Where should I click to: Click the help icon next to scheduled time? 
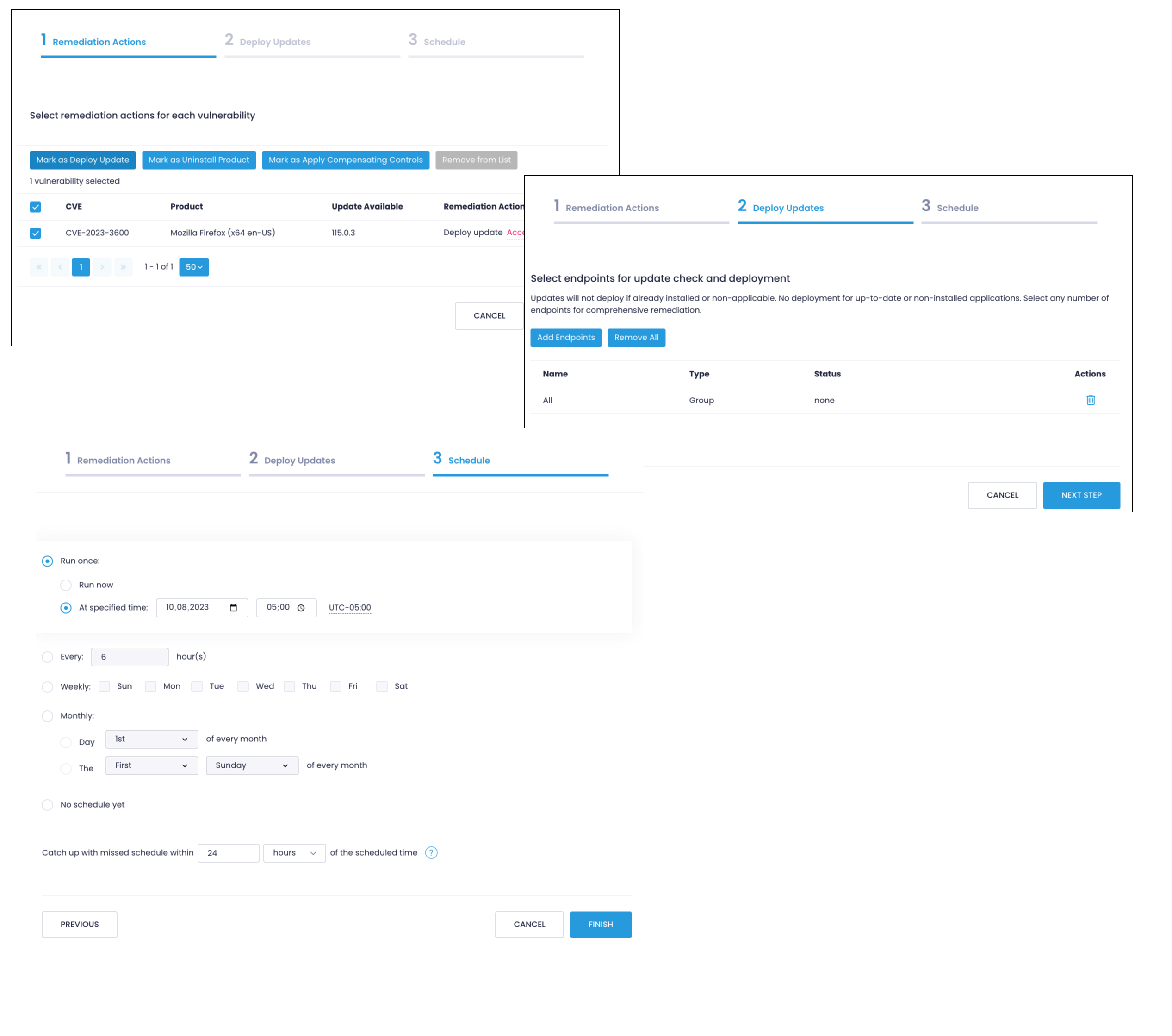pyautogui.click(x=431, y=853)
